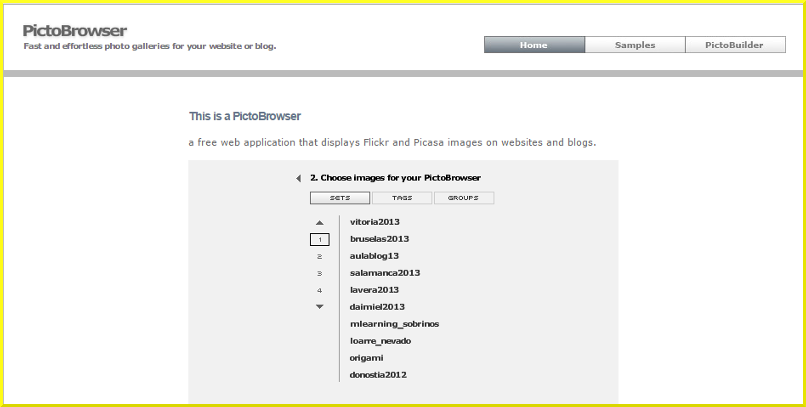
Task: Go to page 3 of the sets list
Action: pos(319,273)
